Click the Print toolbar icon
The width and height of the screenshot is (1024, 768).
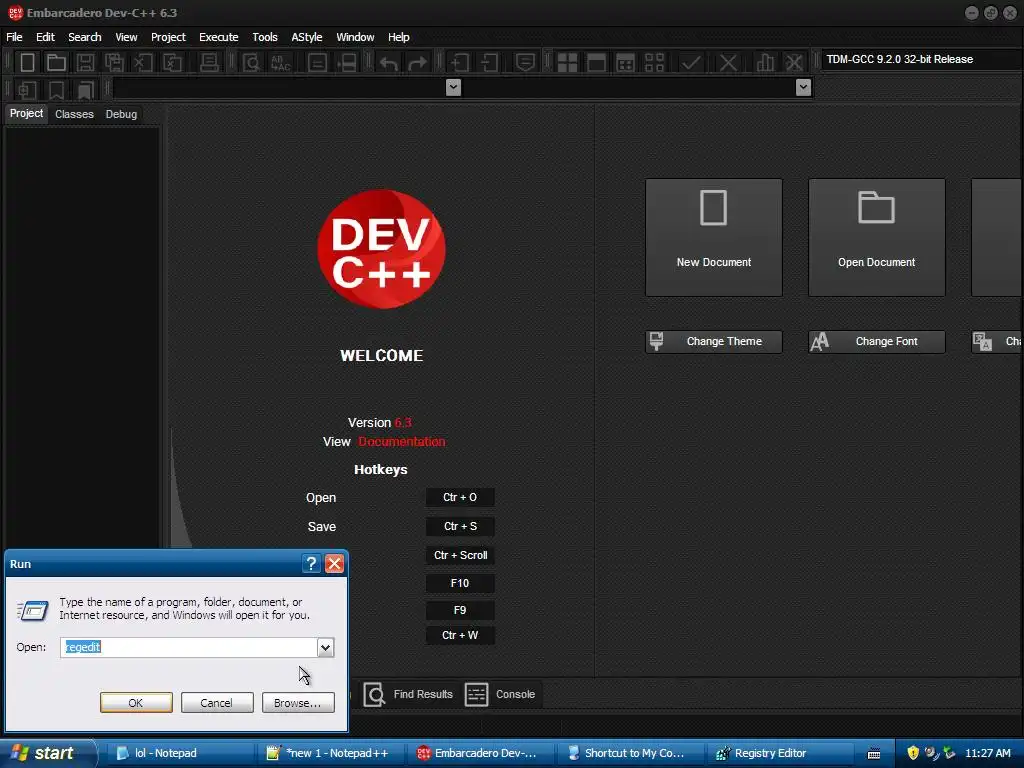coord(209,63)
